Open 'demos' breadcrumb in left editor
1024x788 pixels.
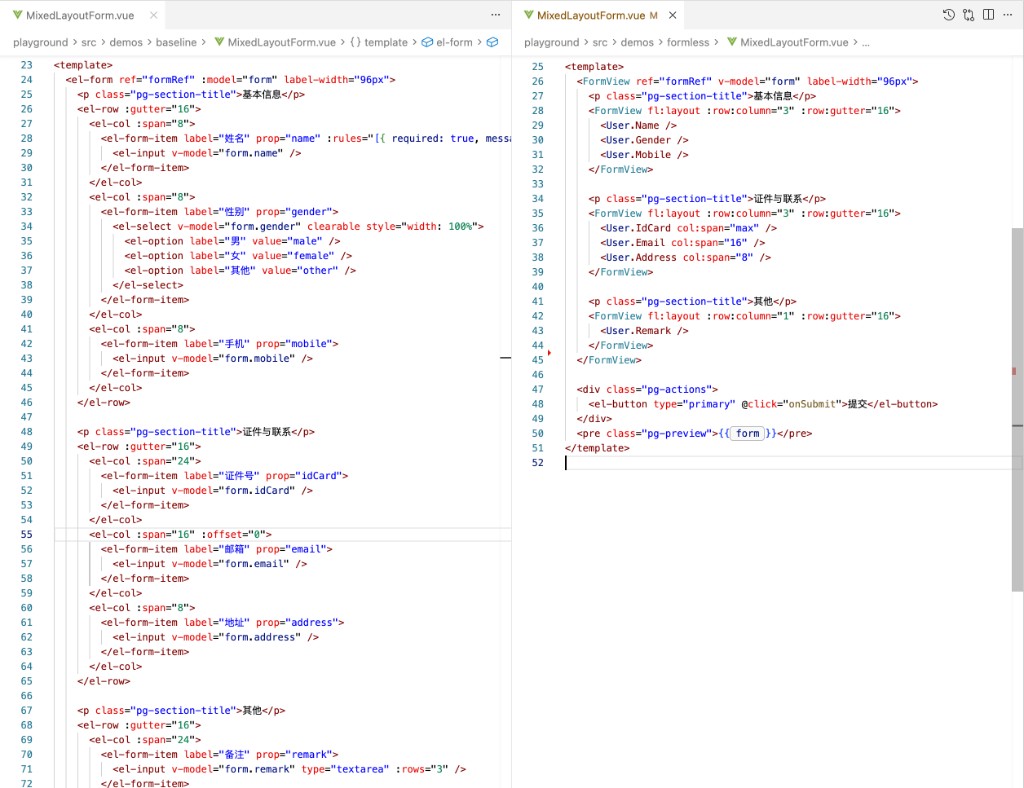point(126,42)
